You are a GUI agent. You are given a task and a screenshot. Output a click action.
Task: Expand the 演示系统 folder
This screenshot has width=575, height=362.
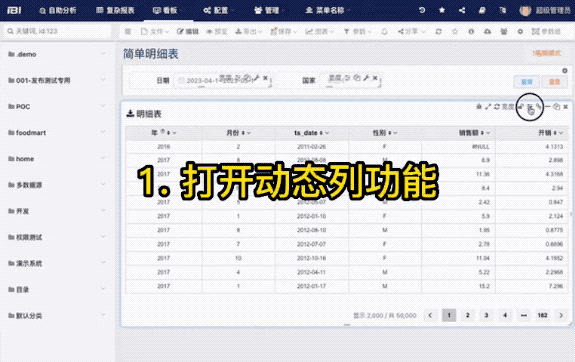[x=57, y=263]
